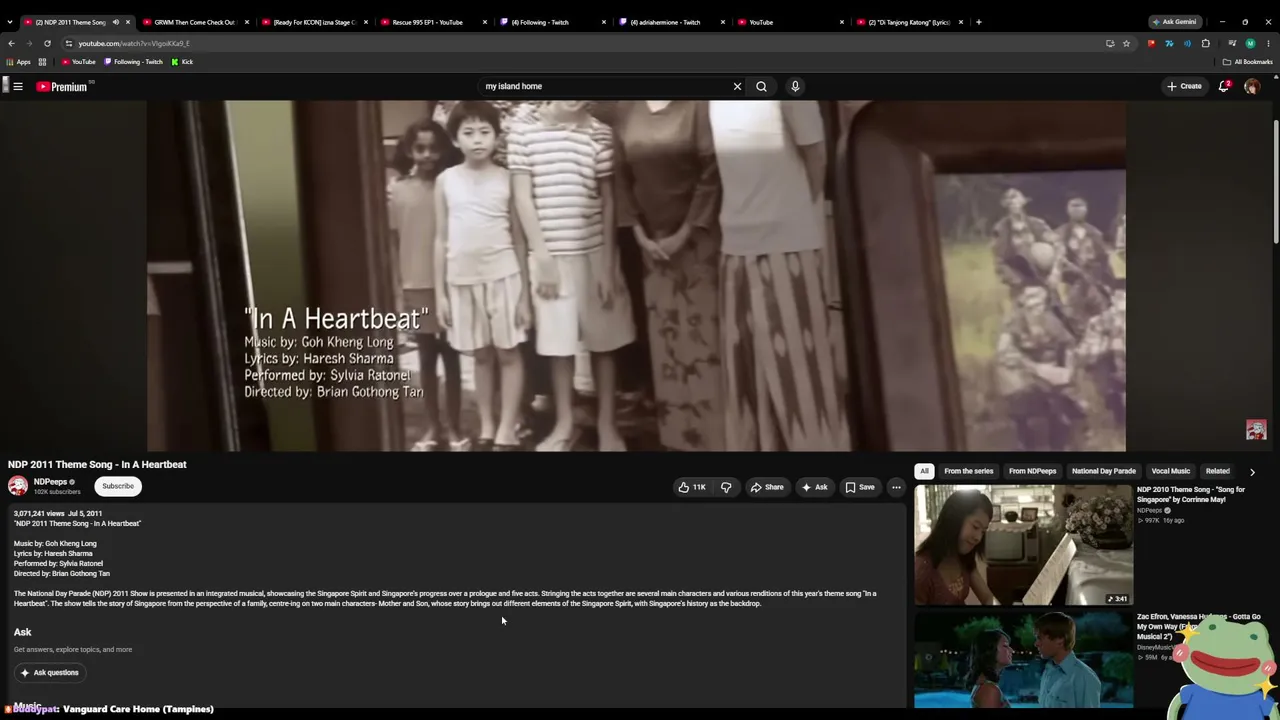Image resolution: width=1280 pixels, height=720 pixels.
Task: Switch to the Ready For KCON izna tab
Action: tap(315, 22)
